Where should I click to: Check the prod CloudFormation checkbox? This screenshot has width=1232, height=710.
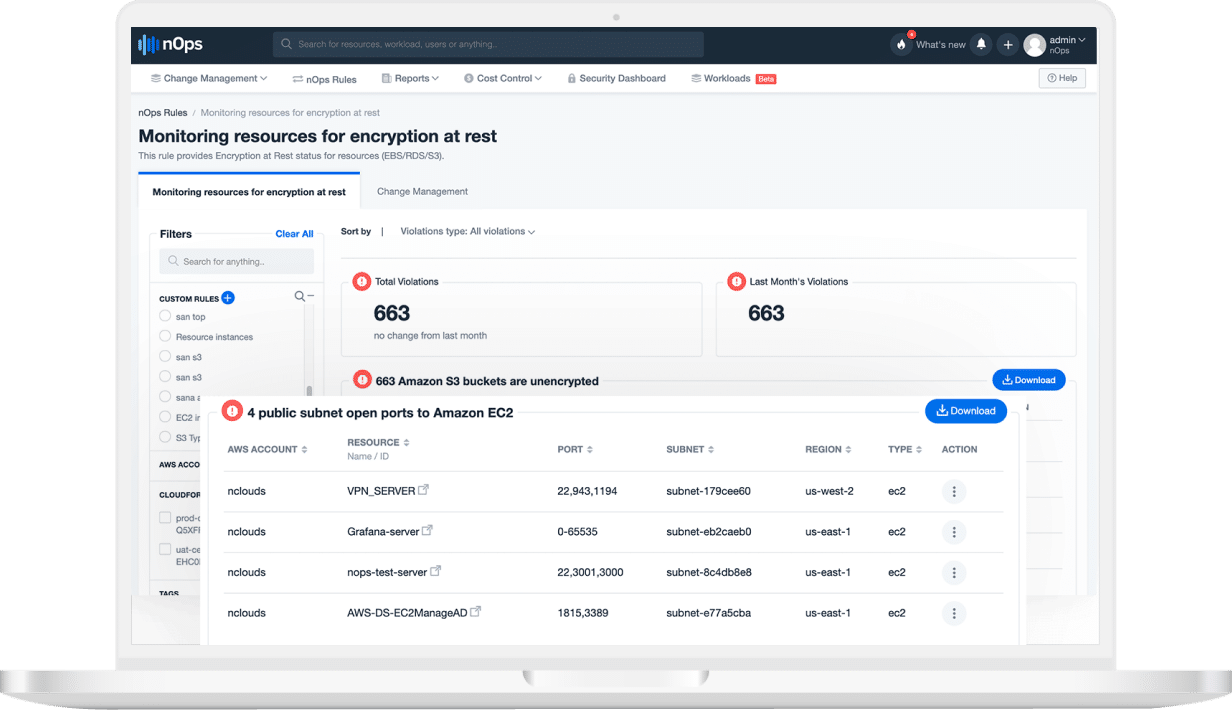tap(165, 517)
